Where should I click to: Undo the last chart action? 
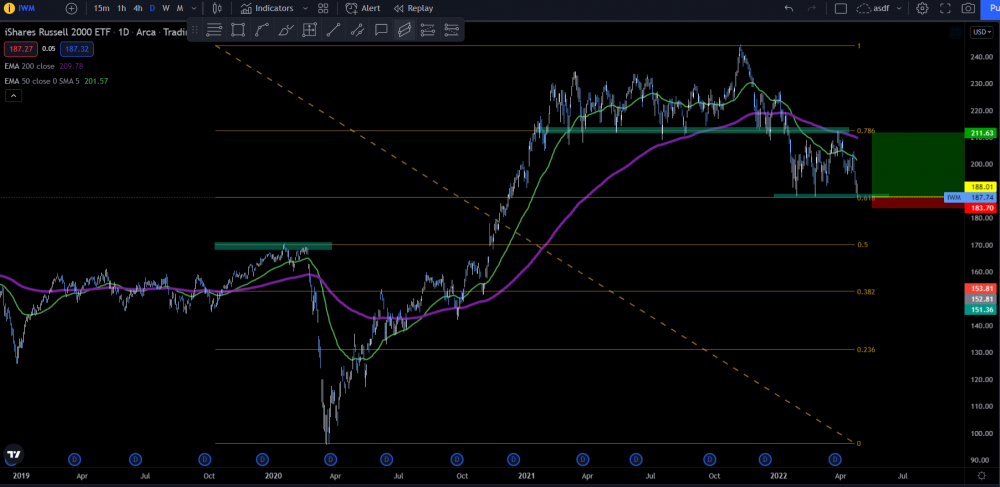(x=789, y=8)
